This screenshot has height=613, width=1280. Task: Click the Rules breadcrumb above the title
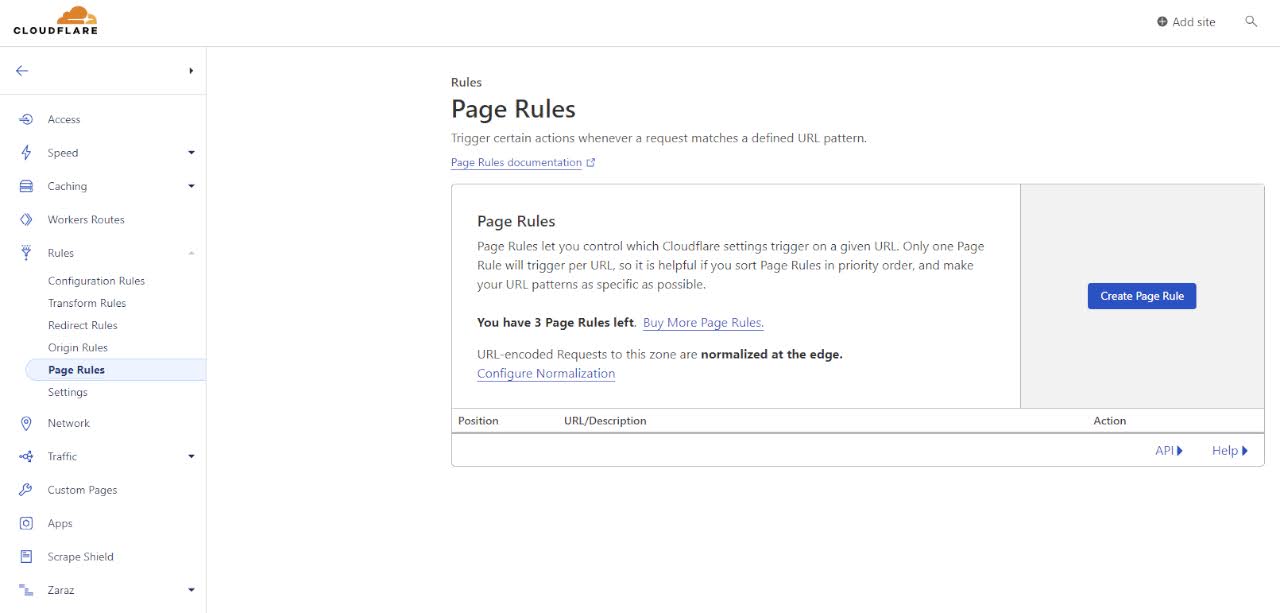466,82
